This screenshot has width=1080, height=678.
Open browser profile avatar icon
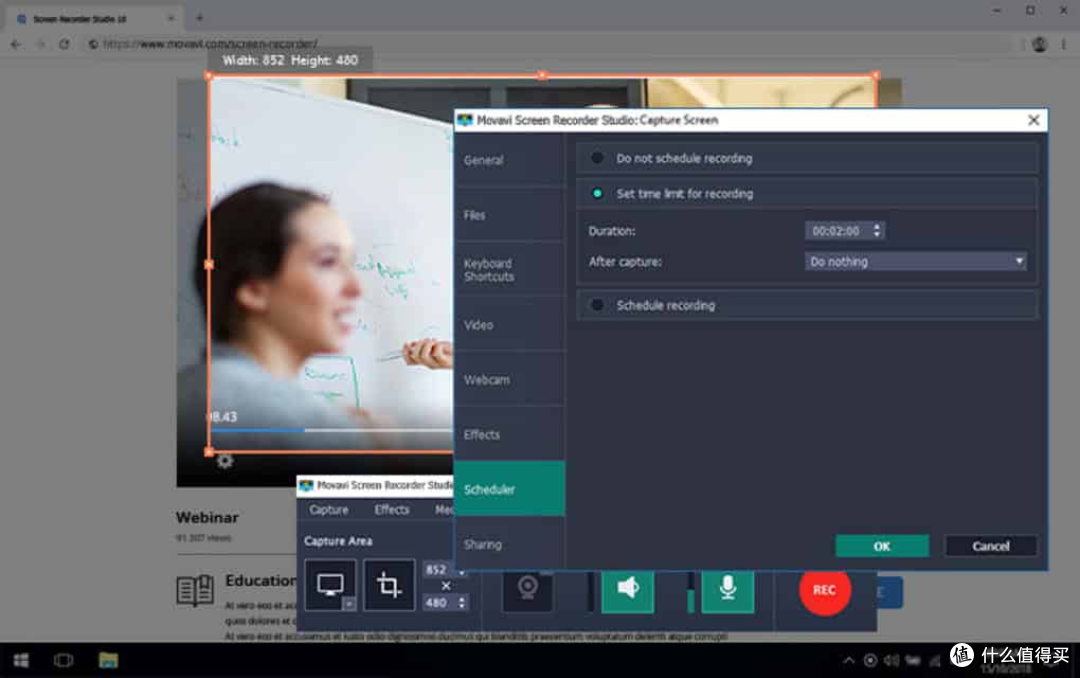pos(1039,44)
